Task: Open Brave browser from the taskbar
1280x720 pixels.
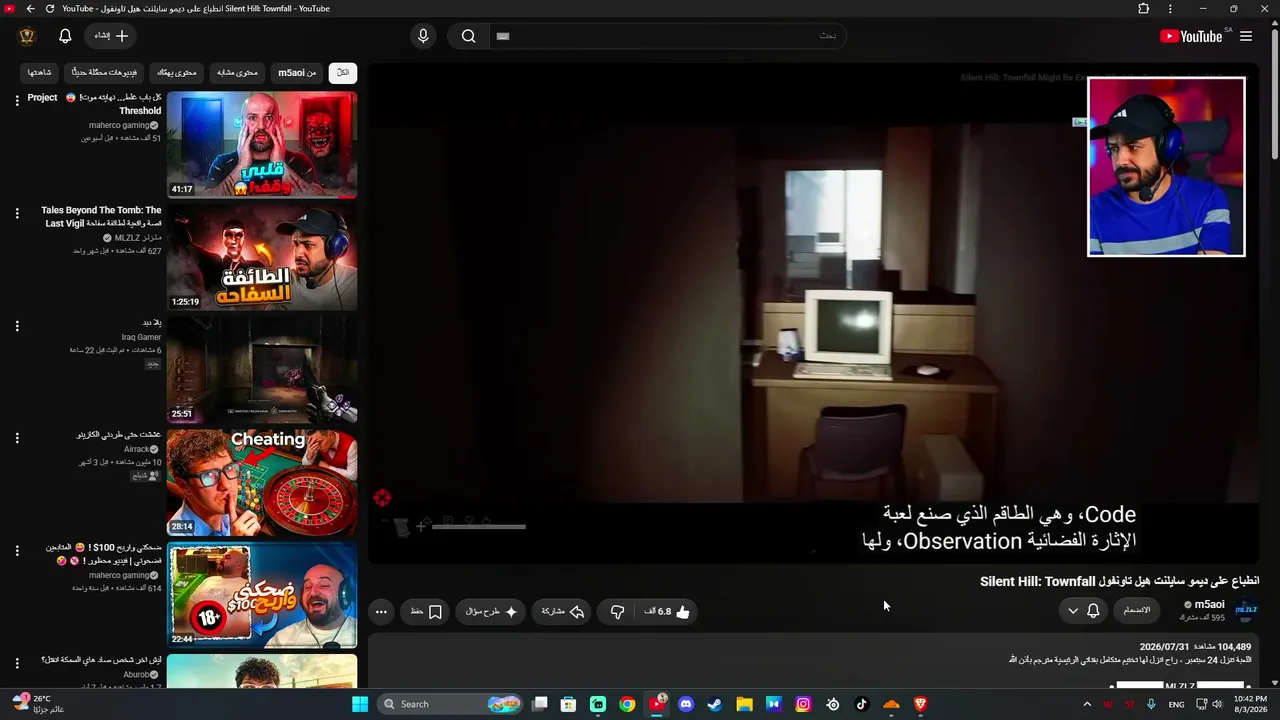Action: point(921,704)
